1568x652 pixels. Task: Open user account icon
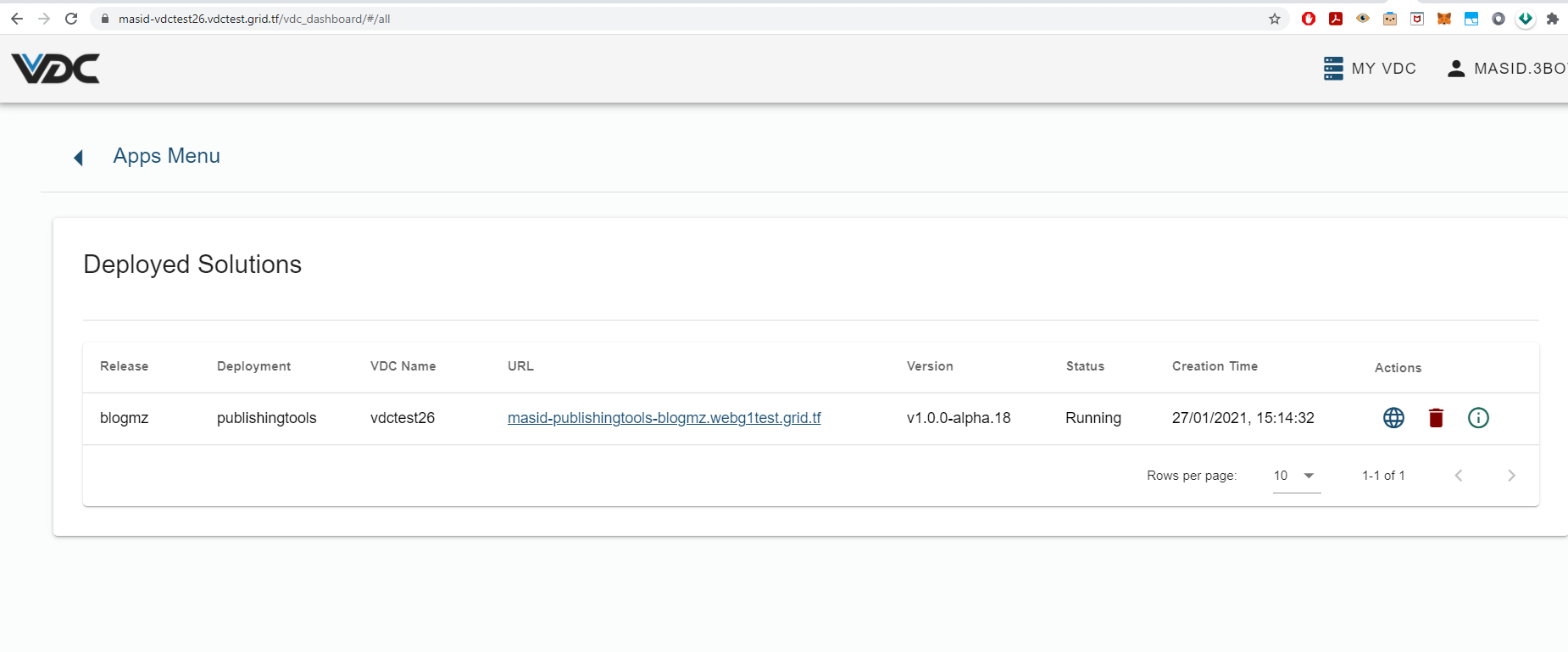coord(1456,69)
